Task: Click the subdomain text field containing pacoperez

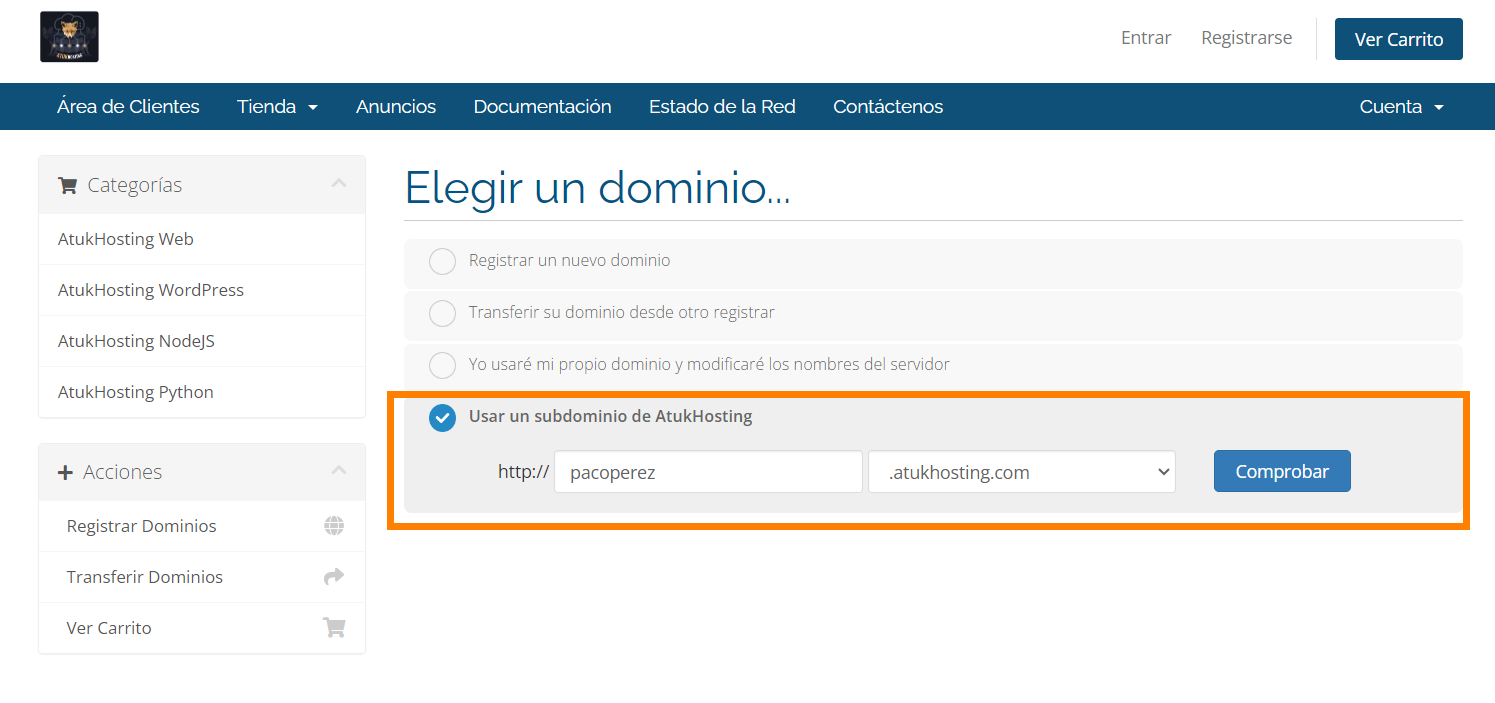Action: click(x=708, y=472)
